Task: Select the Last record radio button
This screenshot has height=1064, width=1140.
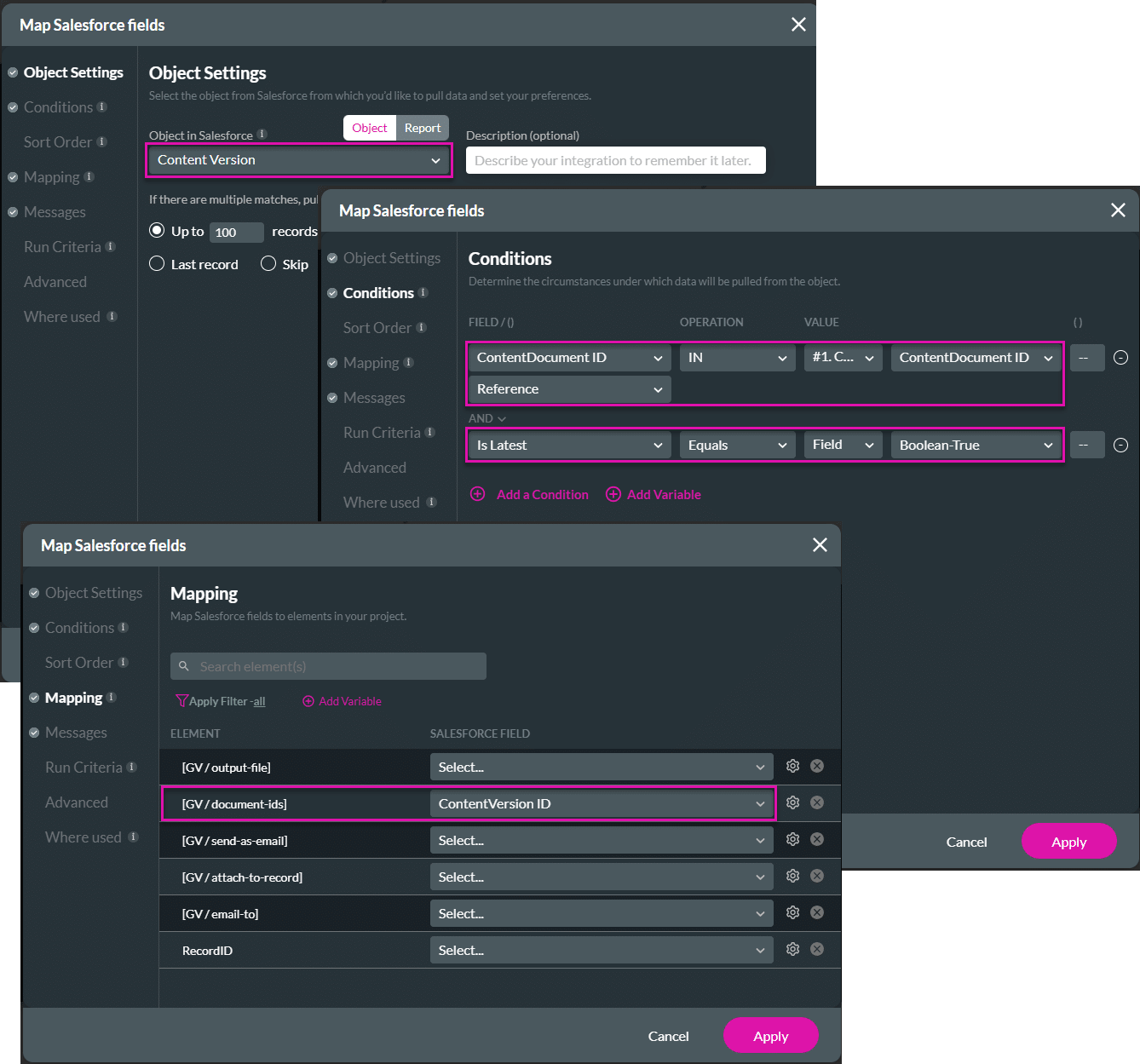Action: (157, 263)
